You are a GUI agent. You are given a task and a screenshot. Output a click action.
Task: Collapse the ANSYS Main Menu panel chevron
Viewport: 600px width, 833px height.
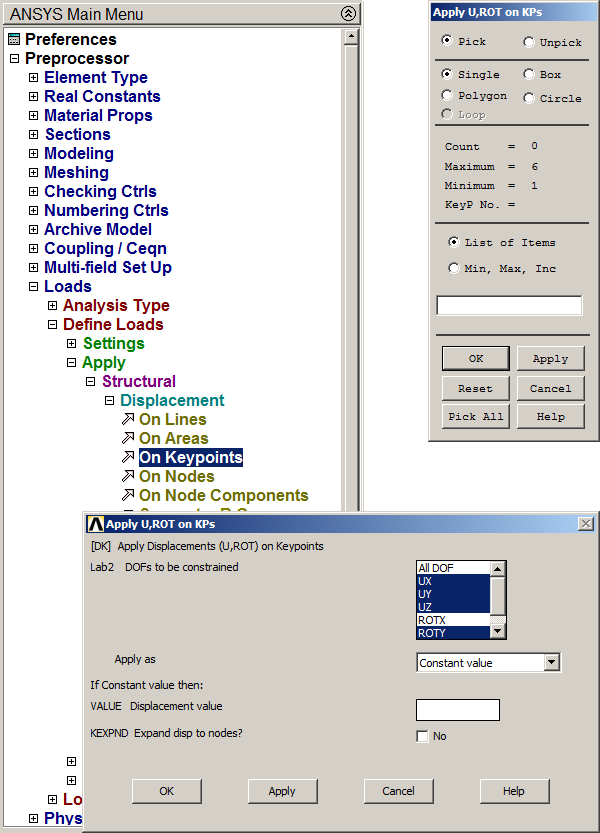347,14
